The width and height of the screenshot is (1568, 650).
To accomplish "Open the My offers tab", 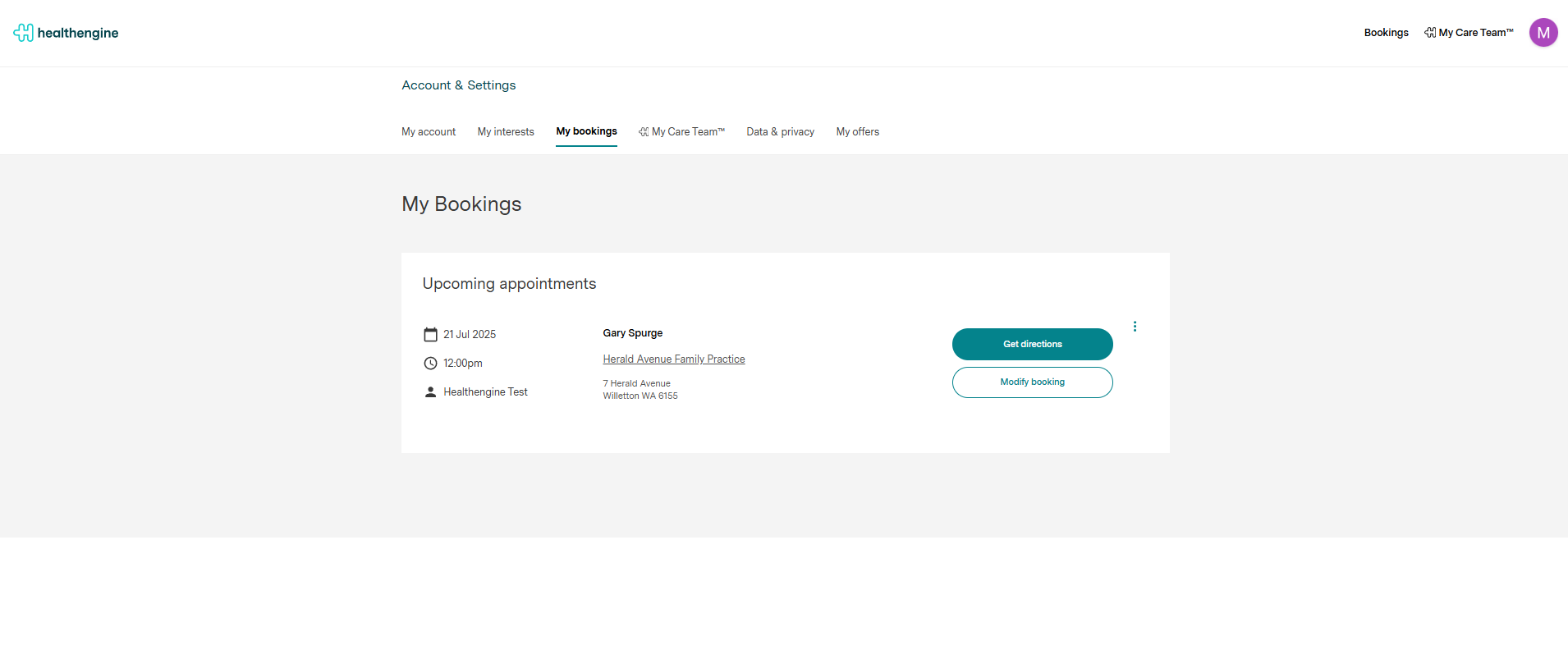I will point(857,132).
